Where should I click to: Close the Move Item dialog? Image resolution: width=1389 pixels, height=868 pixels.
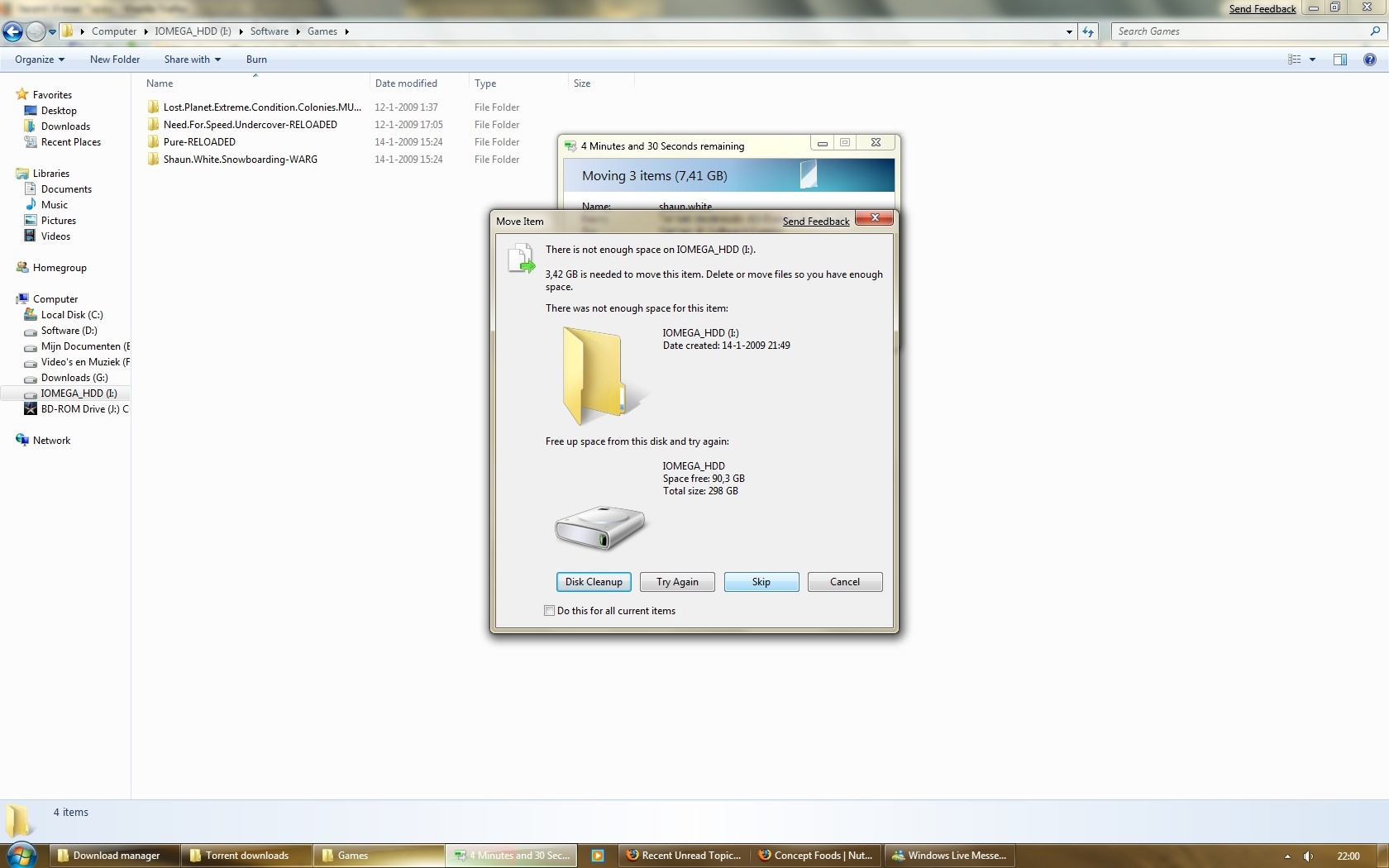pos(874,218)
